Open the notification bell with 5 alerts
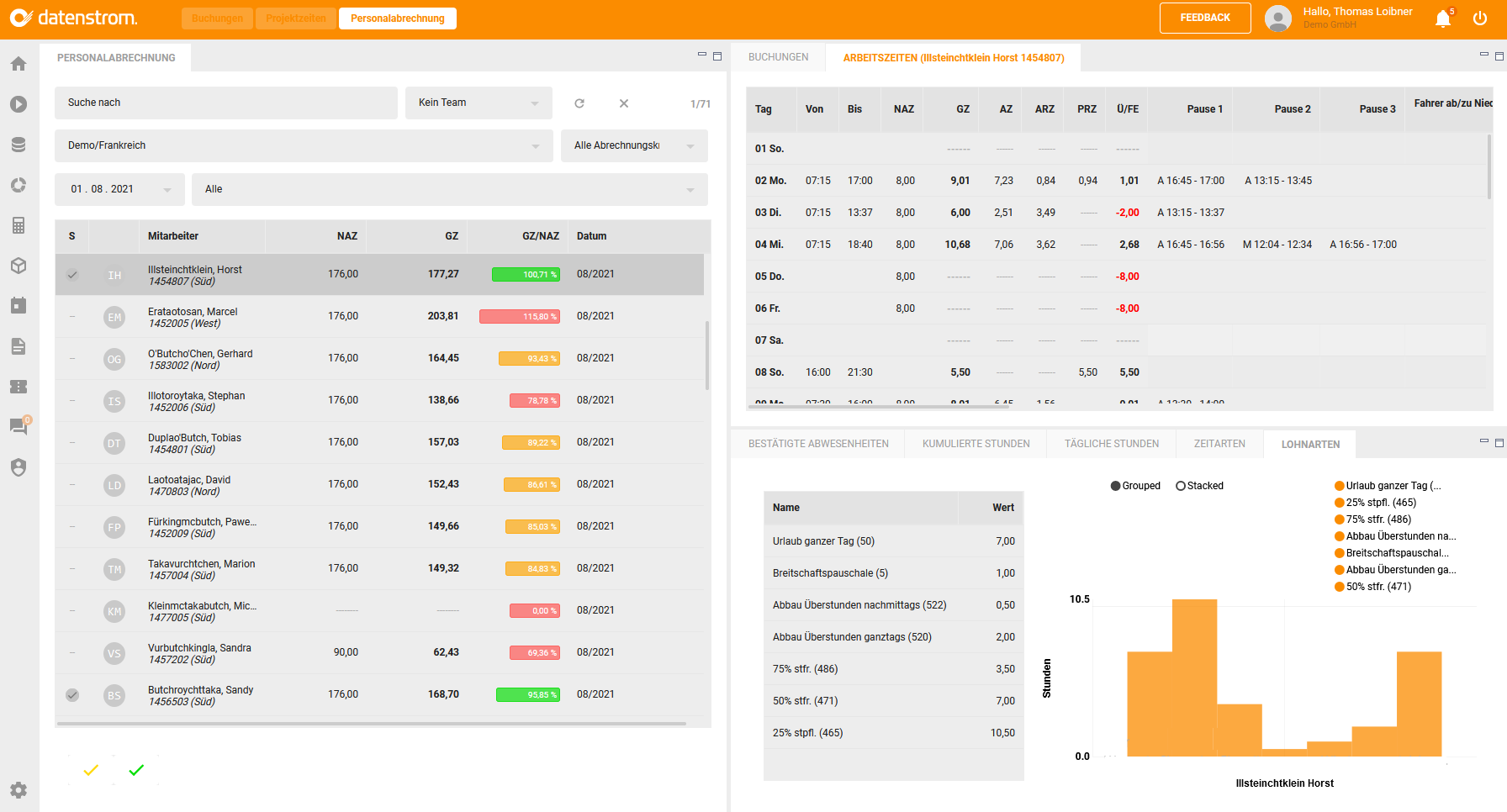The width and height of the screenshot is (1507, 812). (1443, 18)
